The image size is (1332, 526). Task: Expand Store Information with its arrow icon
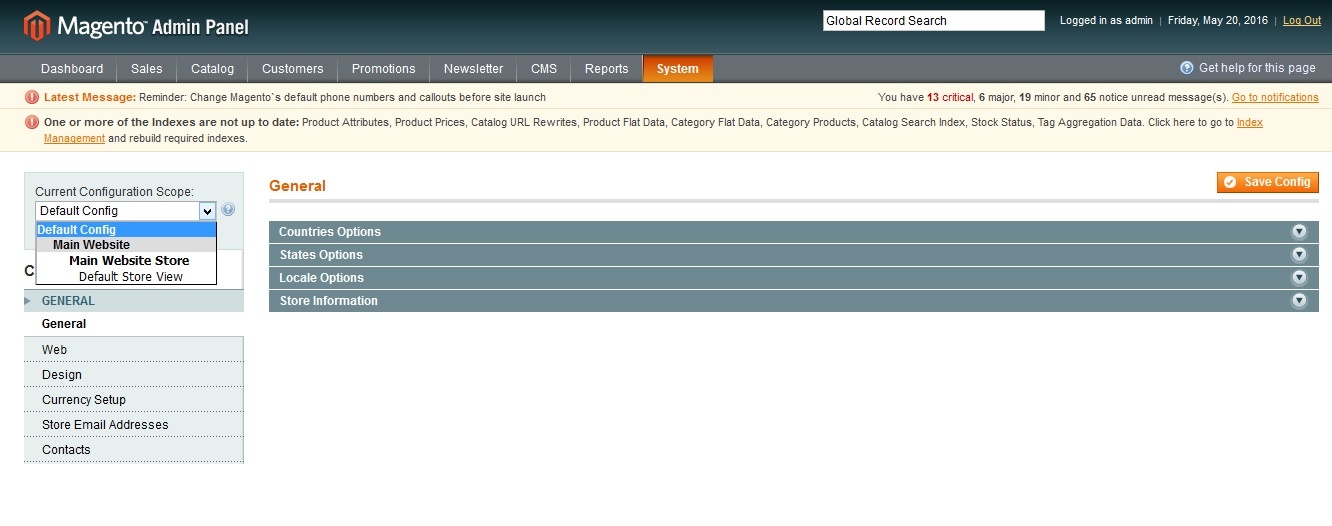pyautogui.click(x=1299, y=300)
